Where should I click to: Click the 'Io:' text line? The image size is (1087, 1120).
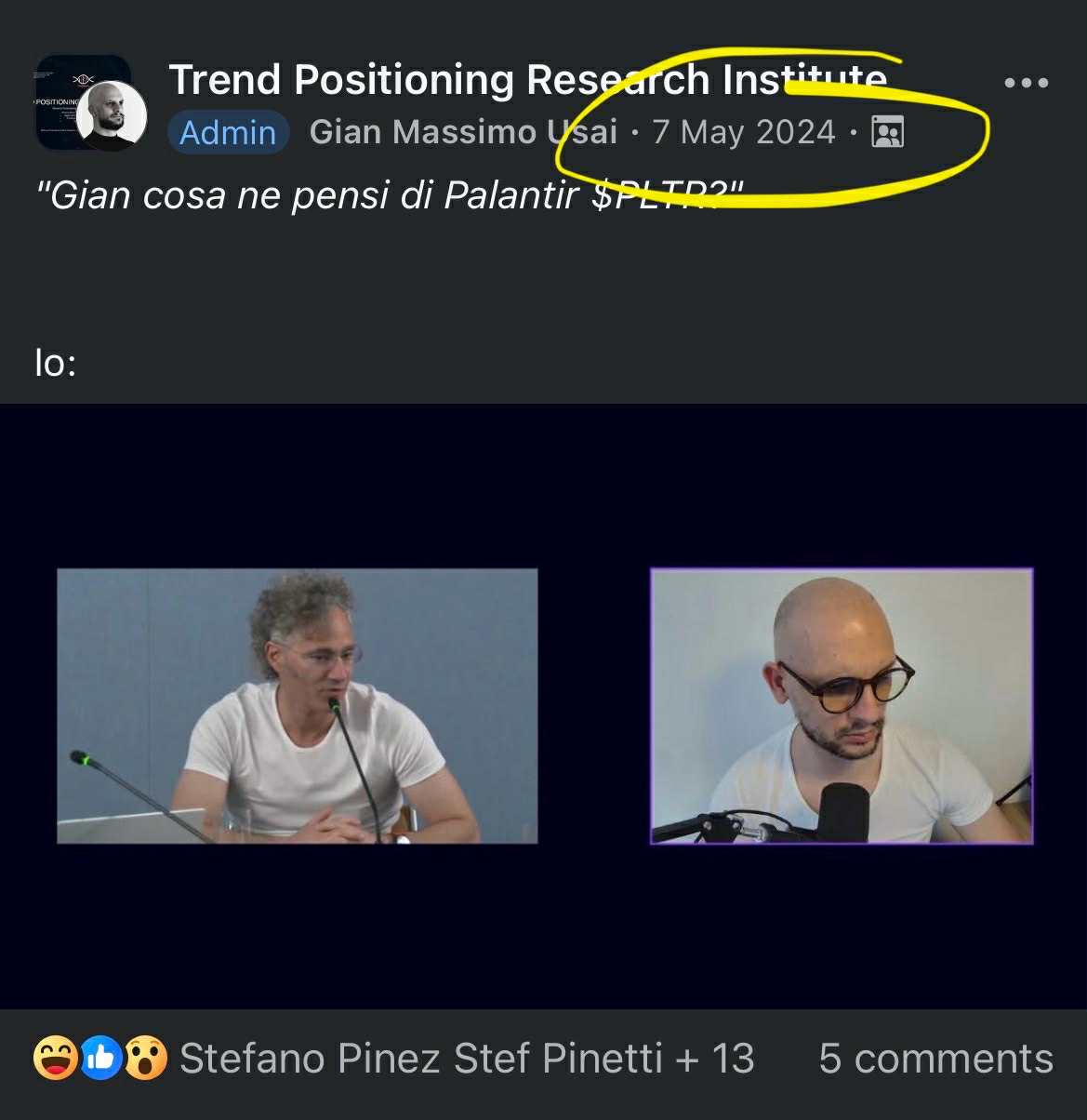[56, 362]
